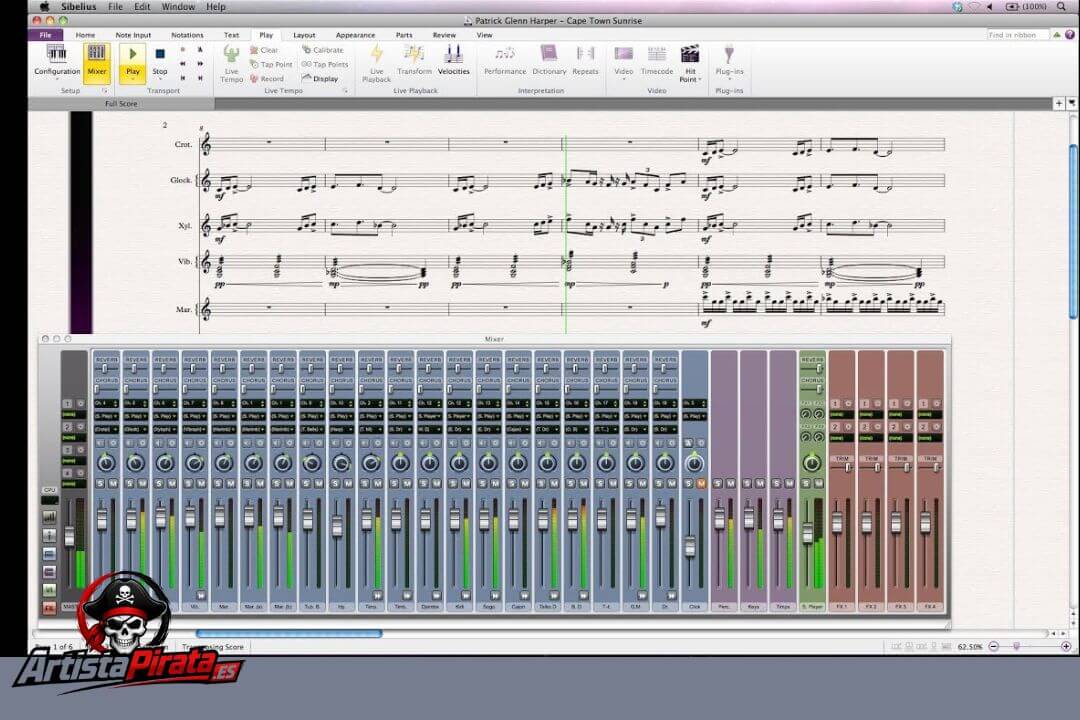Open the Plug-ins dropdown
Image resolution: width=1080 pixels, height=720 pixels.
(729, 79)
